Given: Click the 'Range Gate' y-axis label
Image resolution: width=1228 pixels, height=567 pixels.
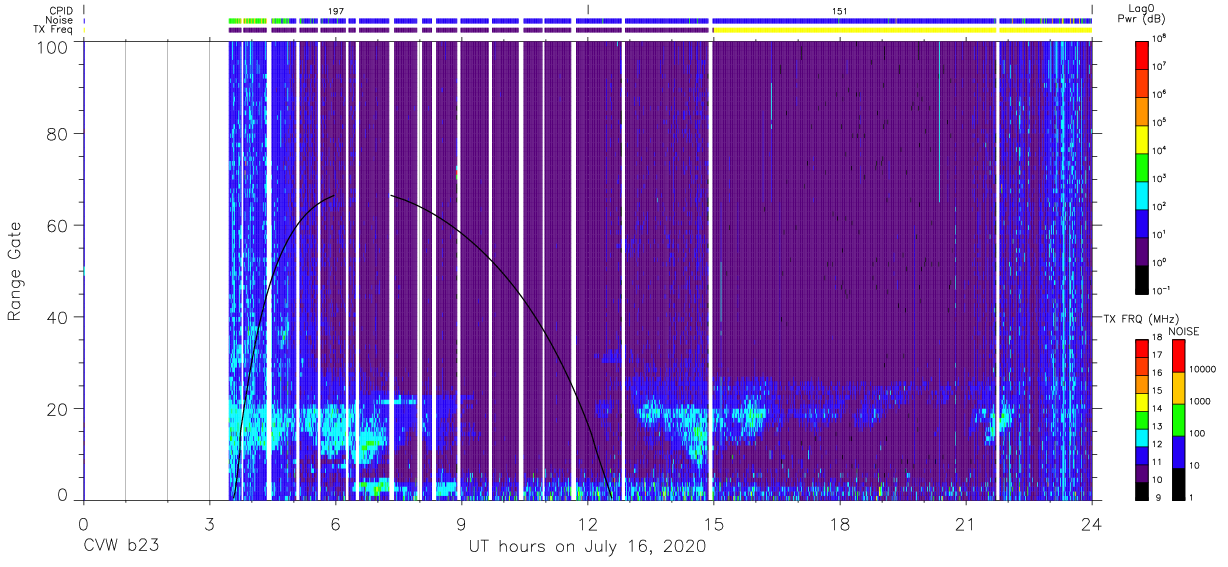Looking at the screenshot, I should pos(15,271).
